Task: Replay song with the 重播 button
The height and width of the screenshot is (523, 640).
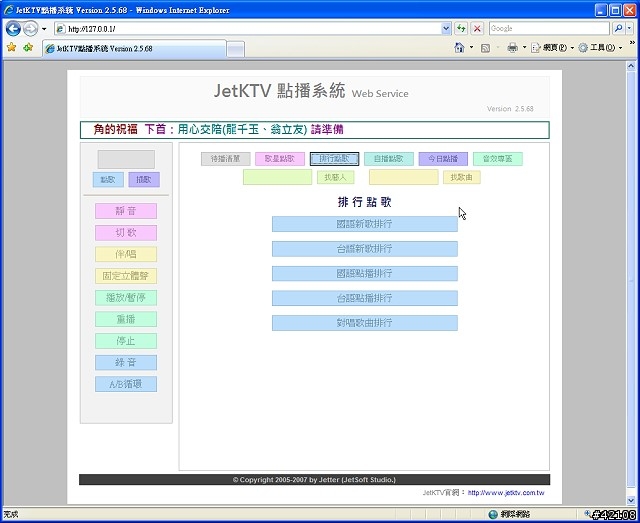Action: point(126,319)
